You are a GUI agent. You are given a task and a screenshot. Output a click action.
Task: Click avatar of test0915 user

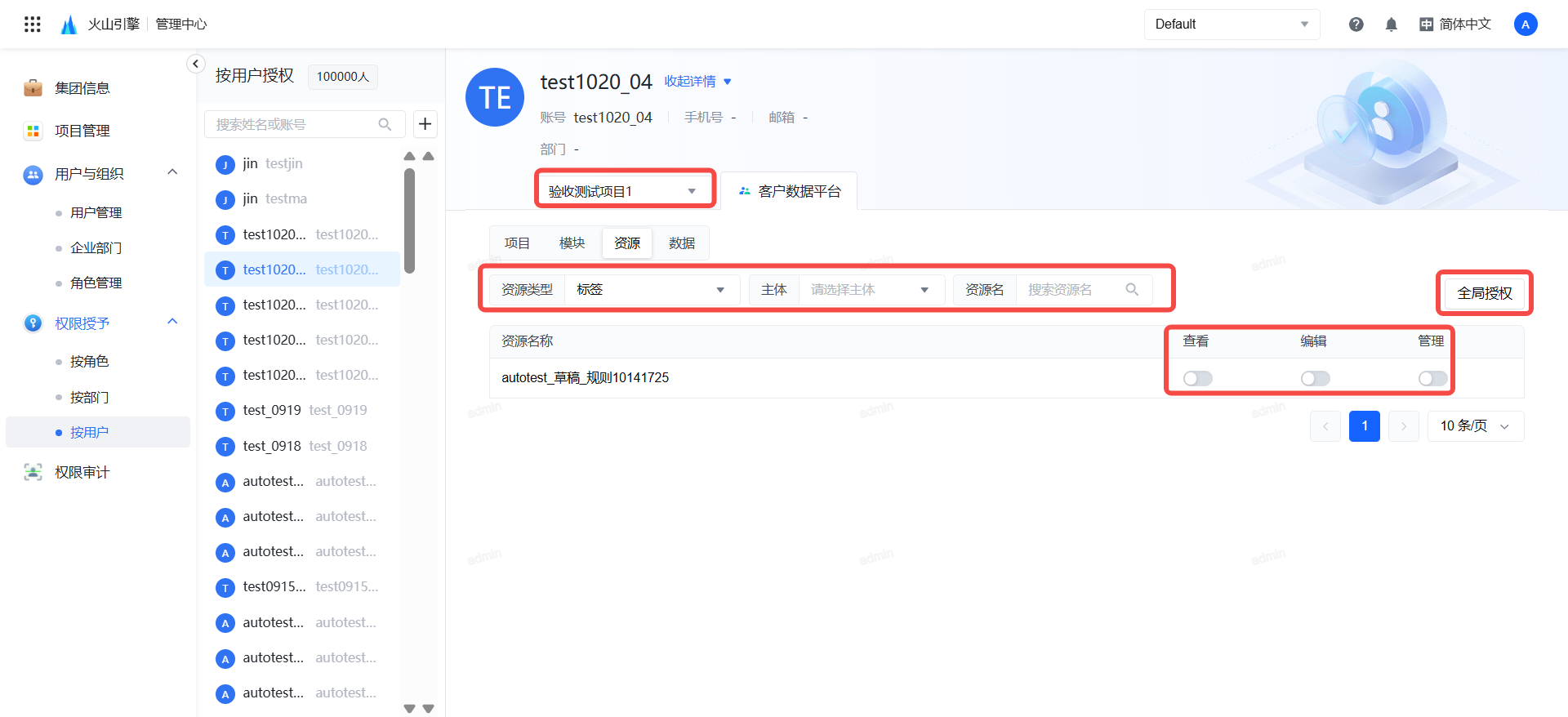225,587
